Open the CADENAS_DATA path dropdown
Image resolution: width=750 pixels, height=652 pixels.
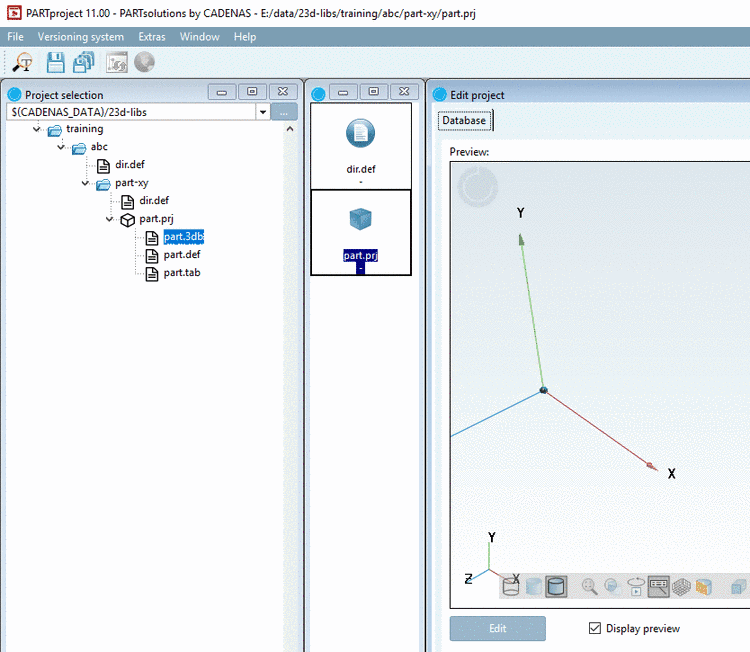point(263,112)
